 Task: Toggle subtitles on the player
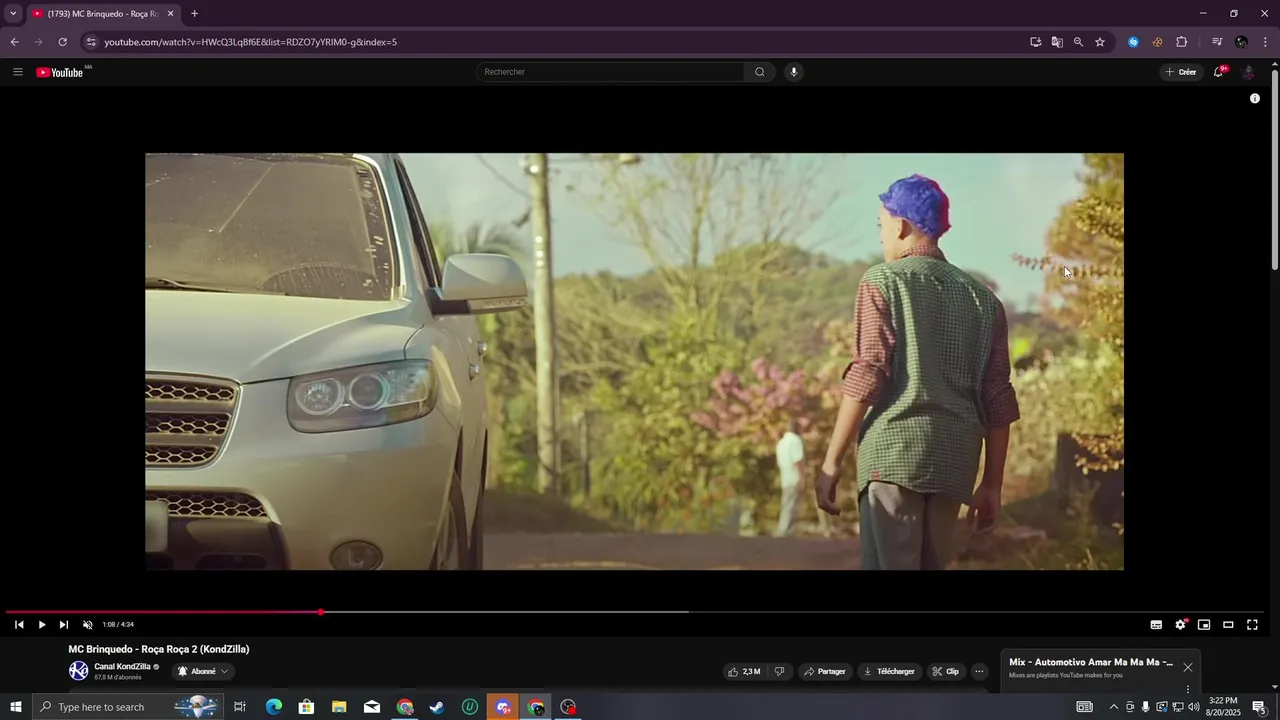[x=1156, y=625]
